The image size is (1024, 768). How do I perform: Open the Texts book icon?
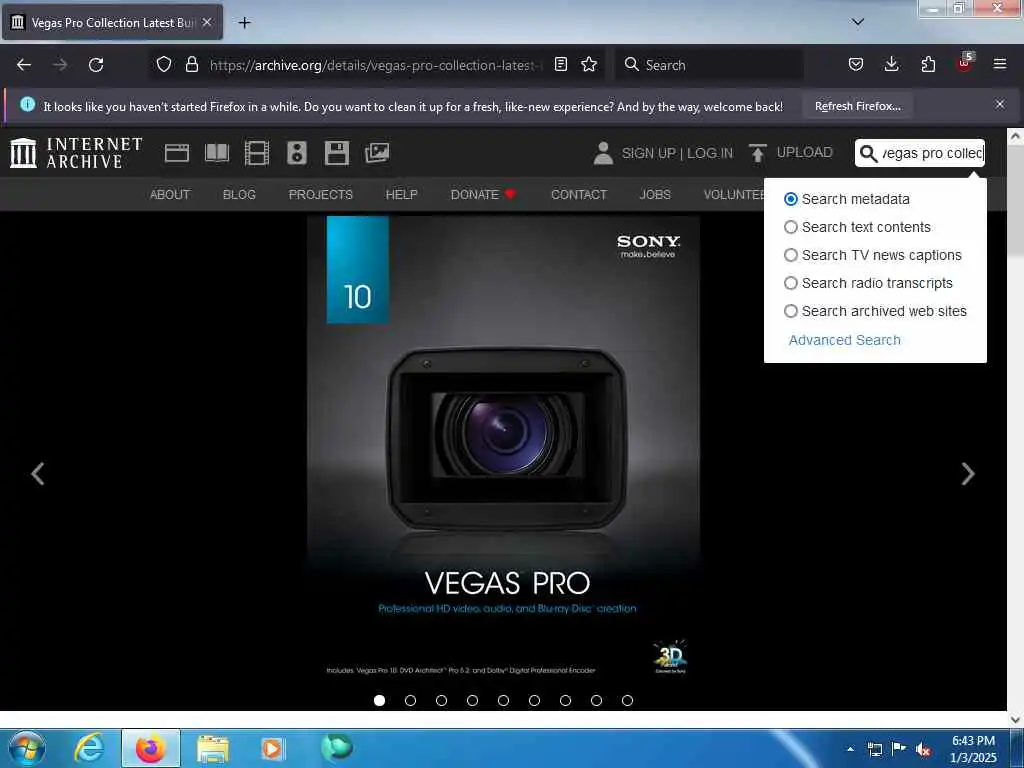pos(217,153)
